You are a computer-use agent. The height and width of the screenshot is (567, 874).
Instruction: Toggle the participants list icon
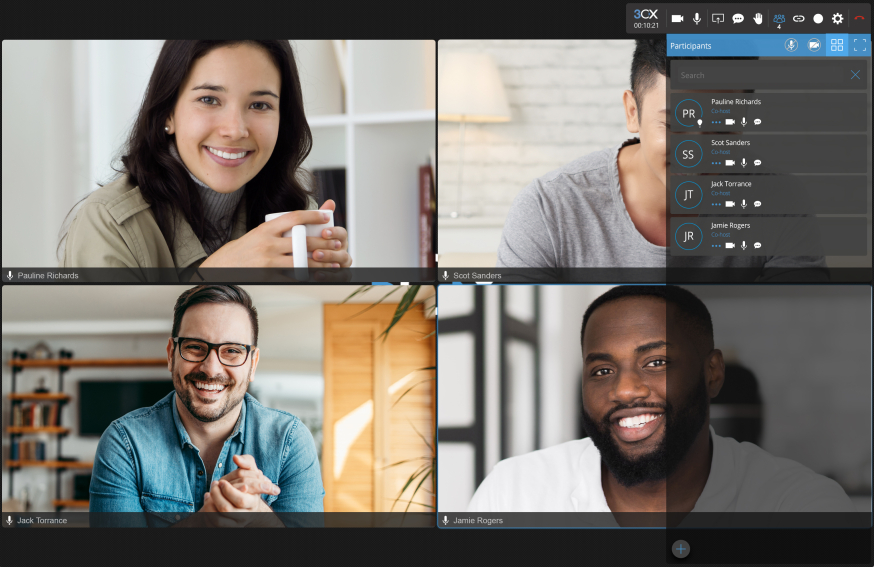(x=779, y=18)
